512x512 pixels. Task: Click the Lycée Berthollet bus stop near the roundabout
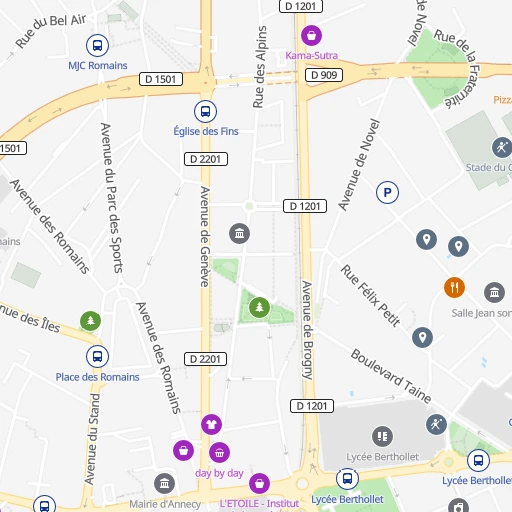(347, 479)
